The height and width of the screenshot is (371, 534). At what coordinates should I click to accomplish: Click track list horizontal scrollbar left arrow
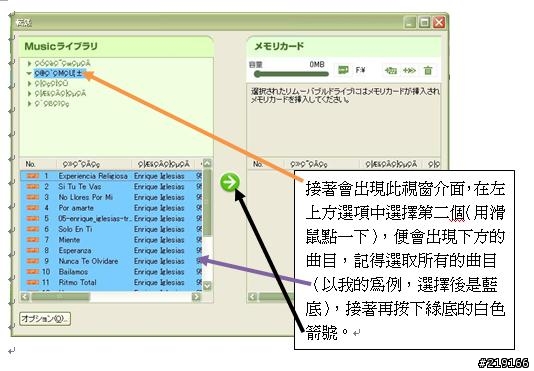(25, 296)
